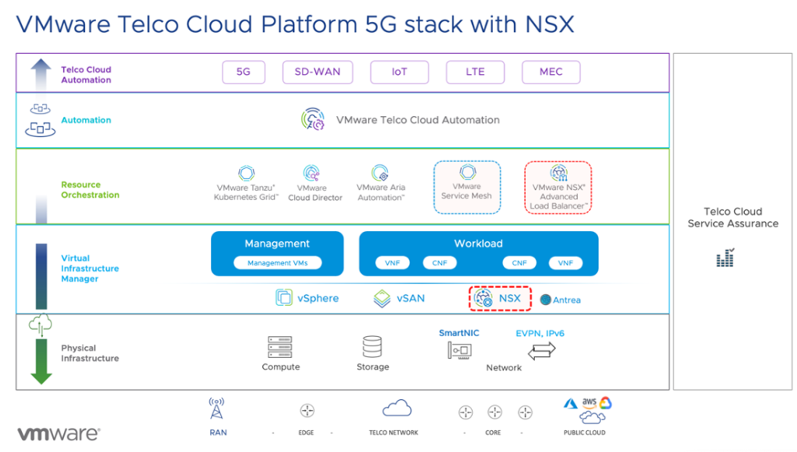797x452 pixels.
Task: Click the MEC service box
Action: (x=551, y=72)
